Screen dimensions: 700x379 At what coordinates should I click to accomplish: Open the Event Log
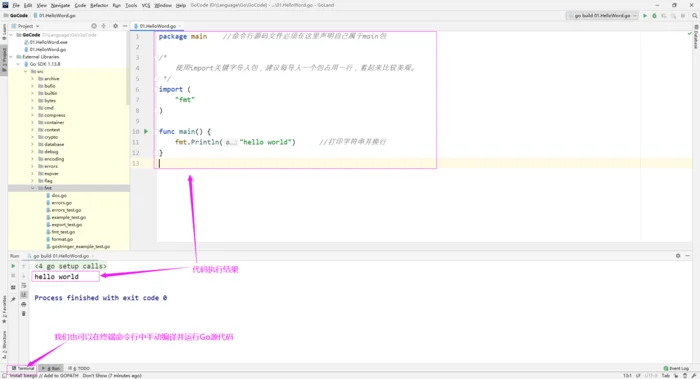(676, 368)
